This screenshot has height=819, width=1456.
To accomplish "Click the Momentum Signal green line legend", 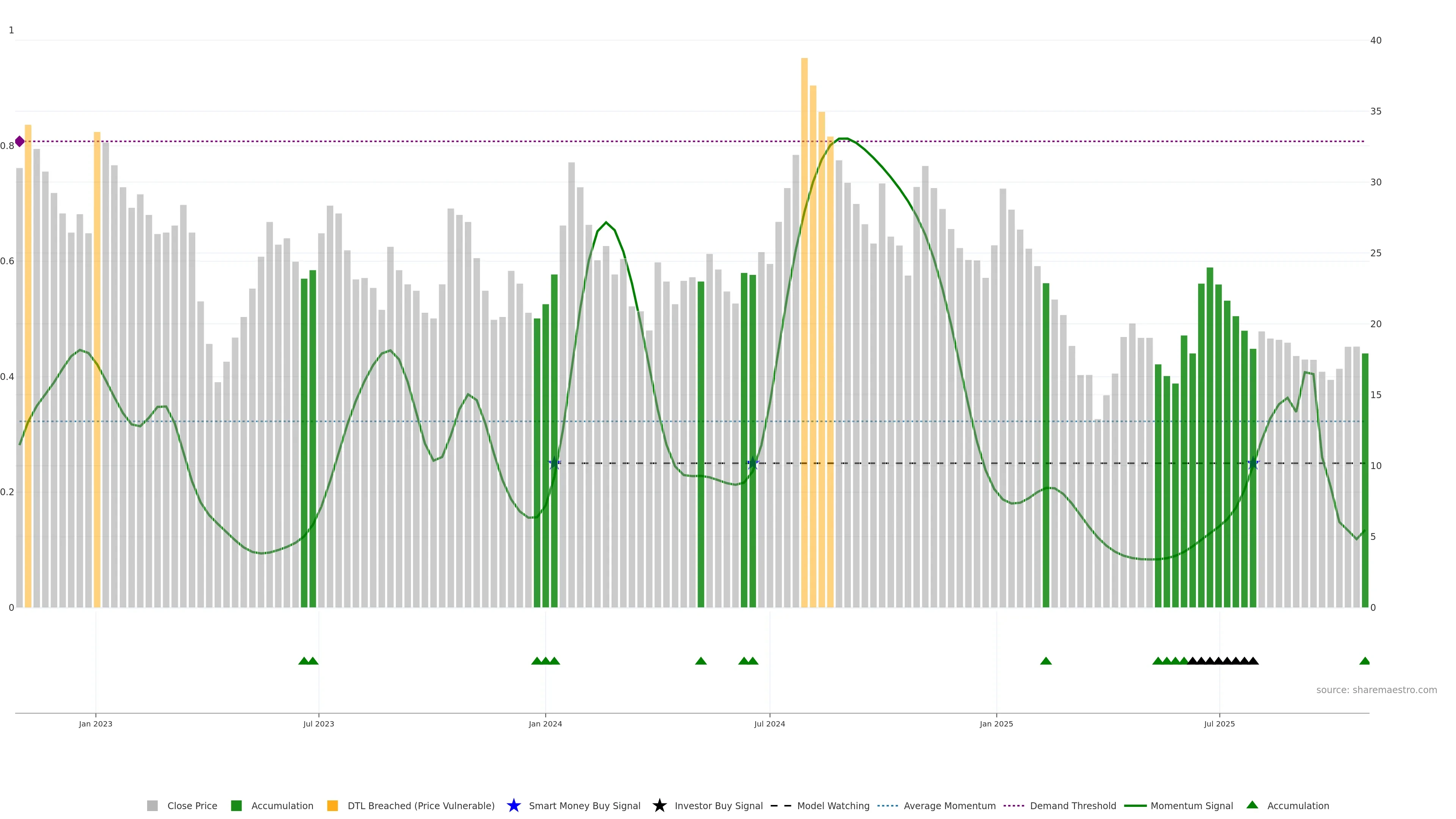I will (x=1136, y=805).
